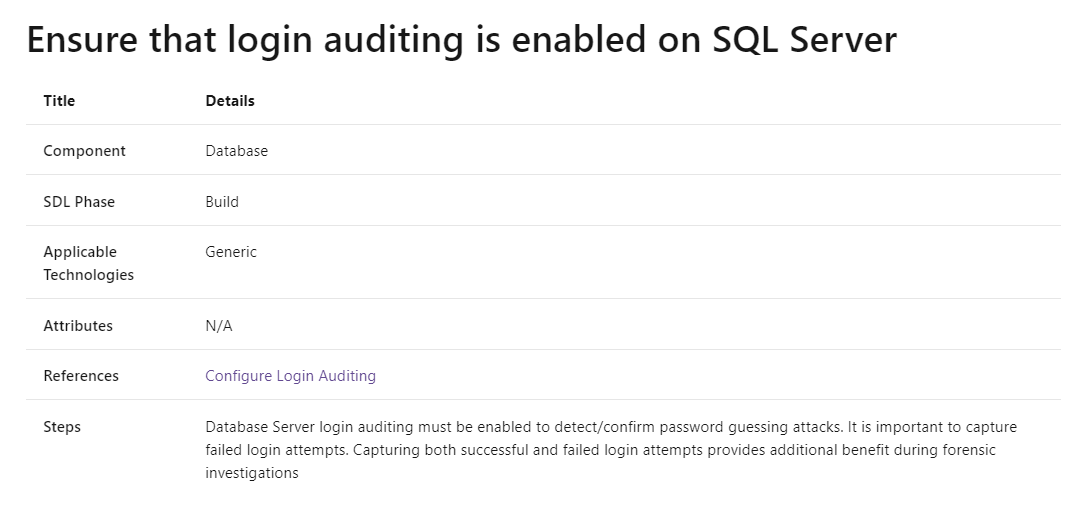Viewport: 1073px width, 514px height.
Task: Select the Title column header
Action: (59, 101)
